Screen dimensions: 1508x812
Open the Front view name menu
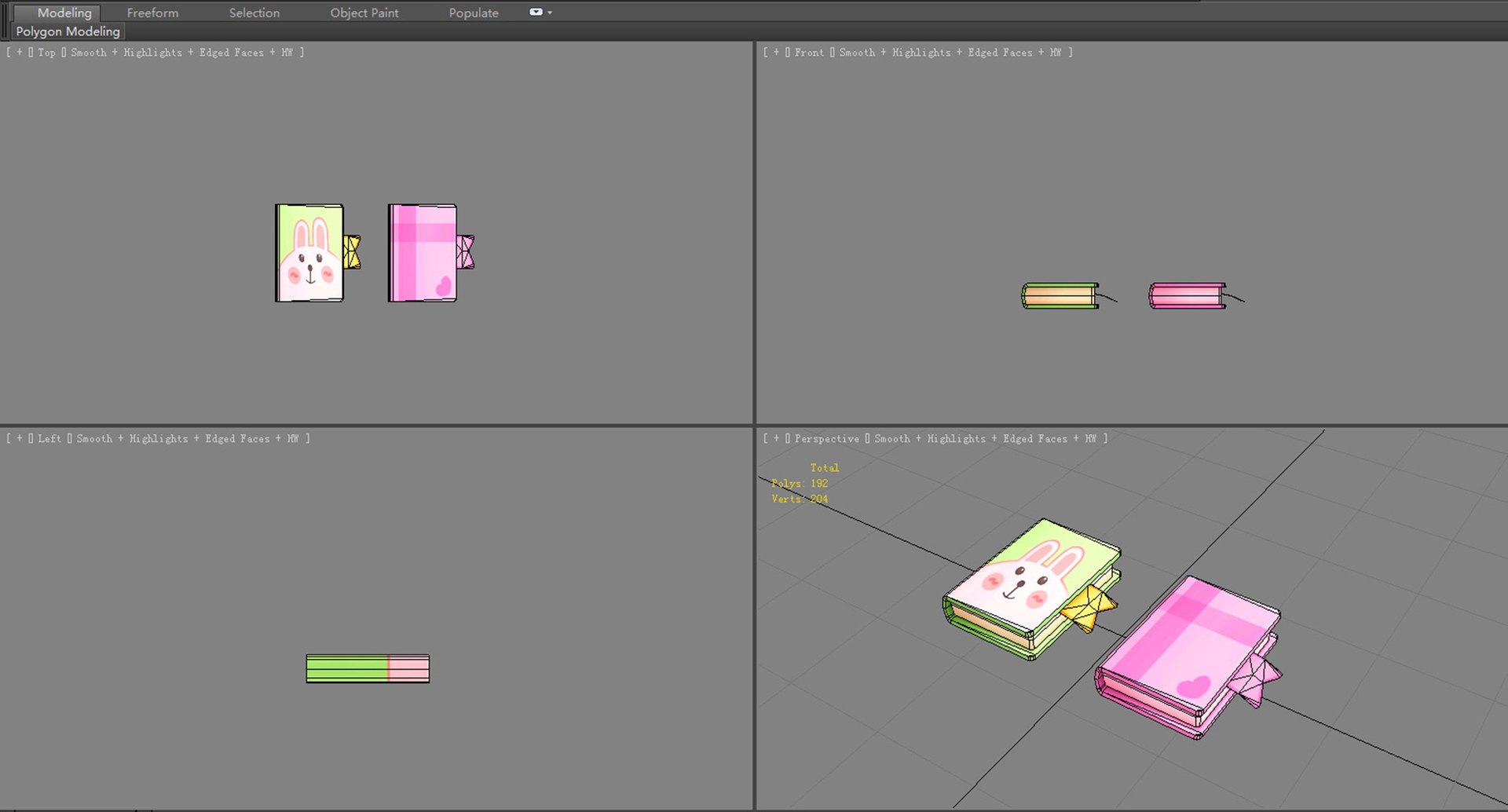809,53
